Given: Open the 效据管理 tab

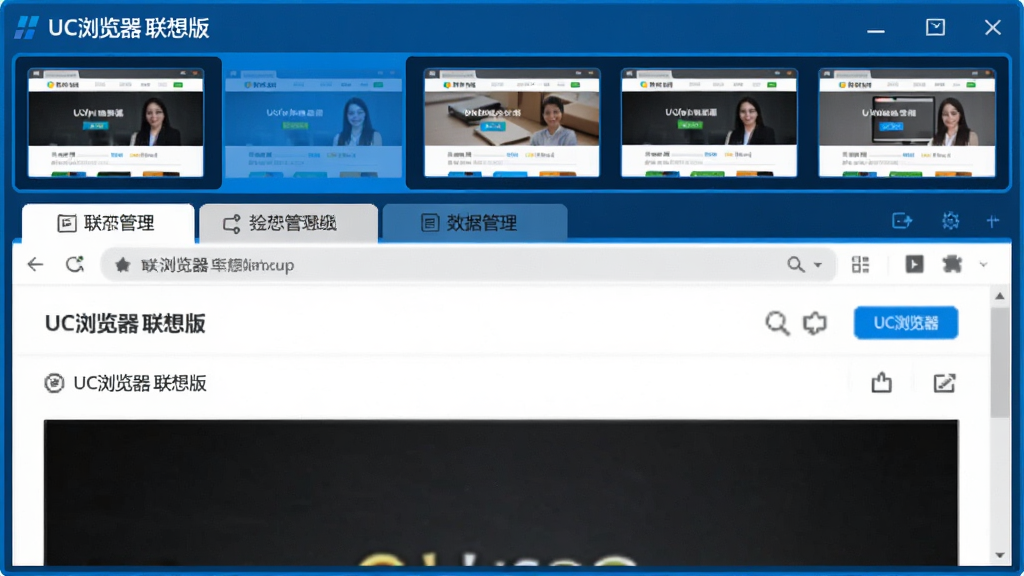Looking at the screenshot, I should (x=475, y=223).
